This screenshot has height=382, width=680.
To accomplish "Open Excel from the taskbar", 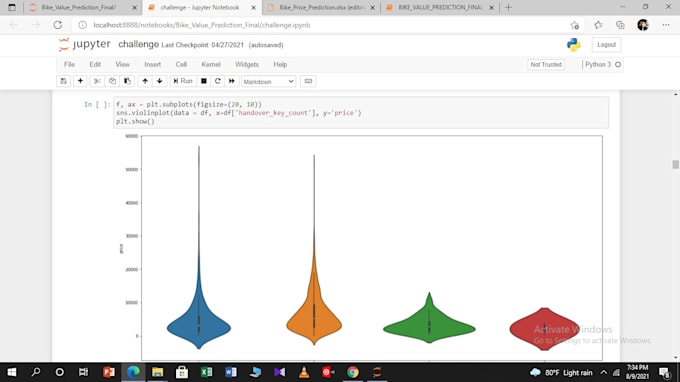I will pos(206,372).
